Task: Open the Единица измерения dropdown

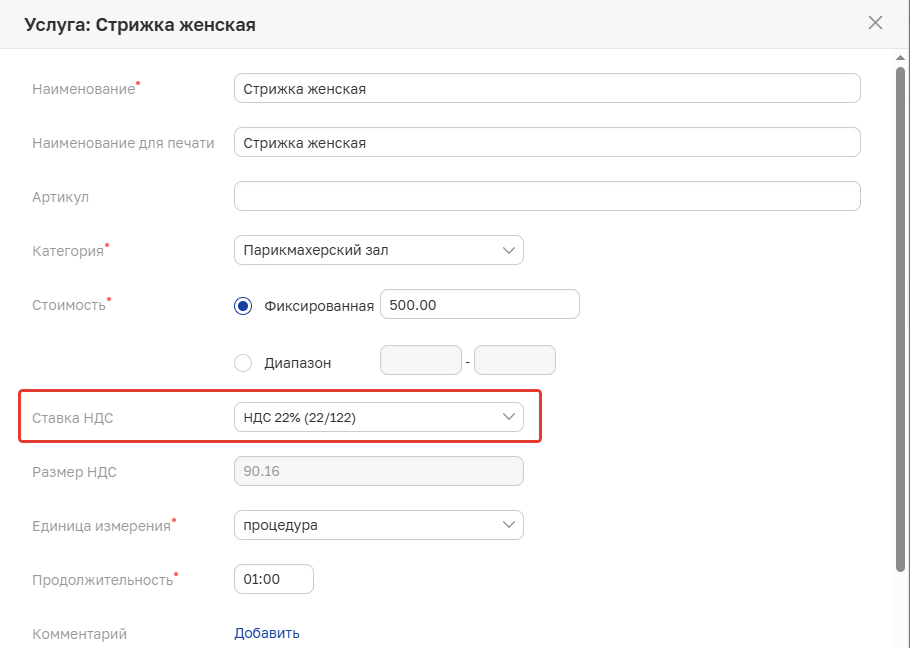Action: (378, 525)
